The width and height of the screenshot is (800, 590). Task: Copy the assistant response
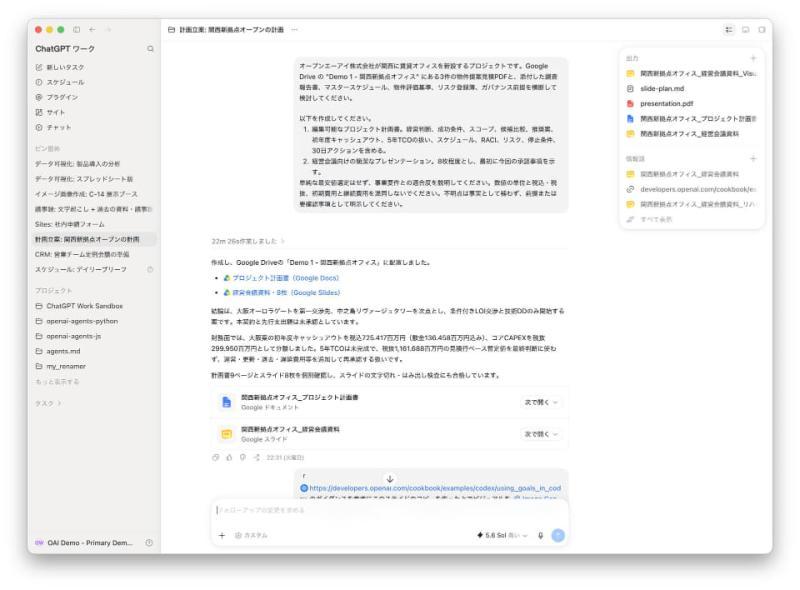click(215, 457)
